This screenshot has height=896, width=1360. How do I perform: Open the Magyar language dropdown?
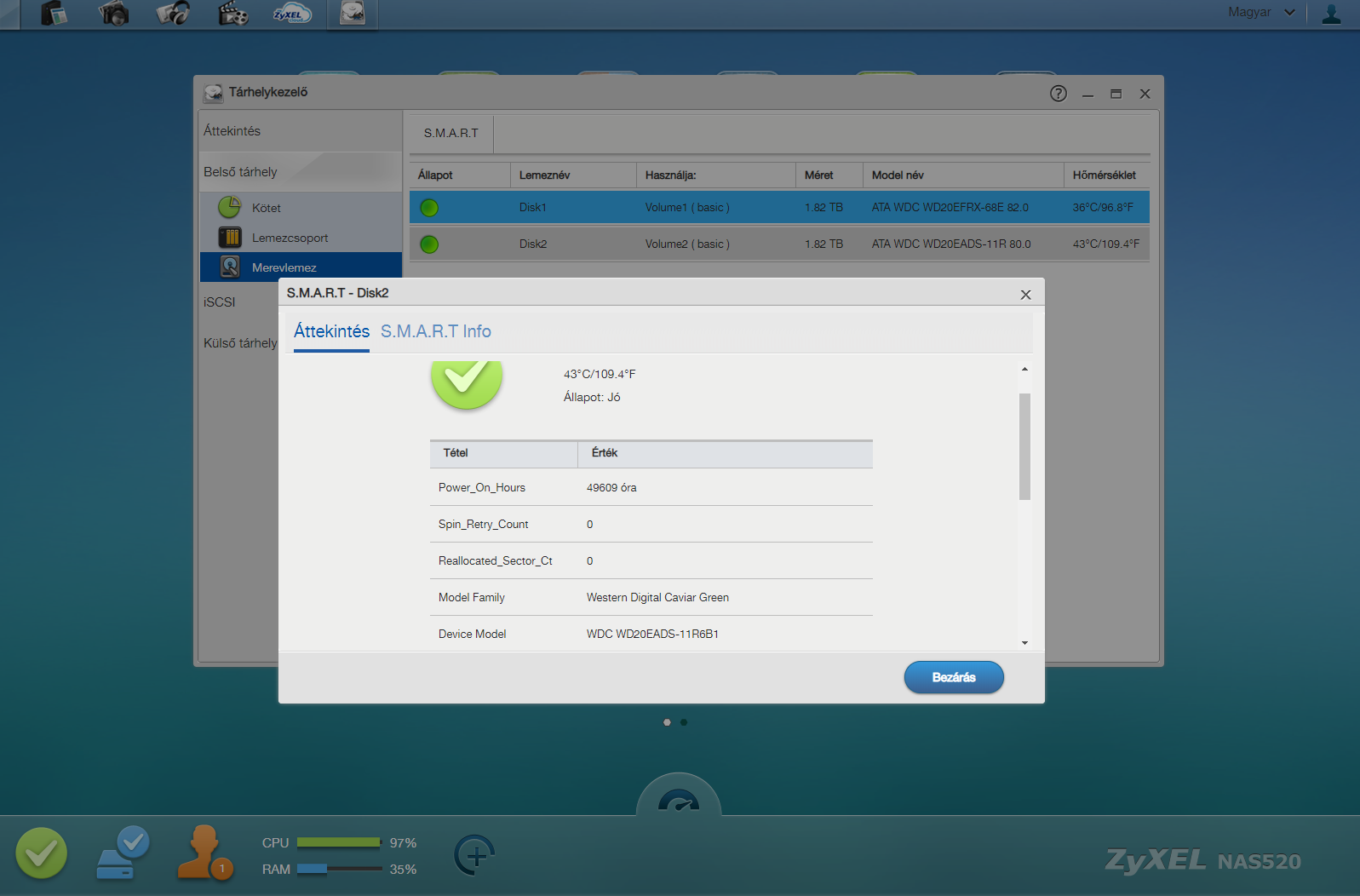coord(1261,12)
